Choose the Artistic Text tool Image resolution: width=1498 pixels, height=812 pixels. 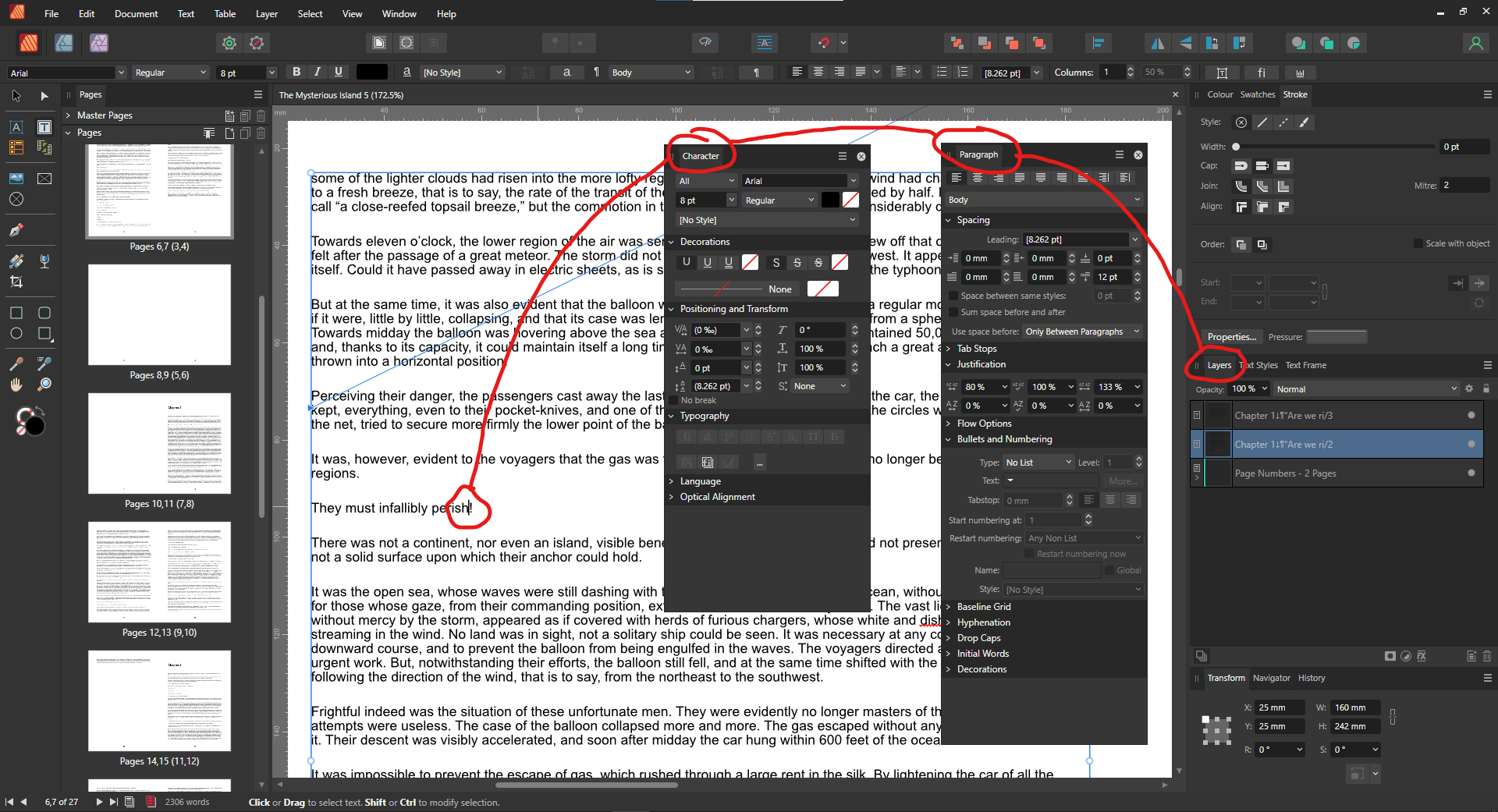[16, 126]
